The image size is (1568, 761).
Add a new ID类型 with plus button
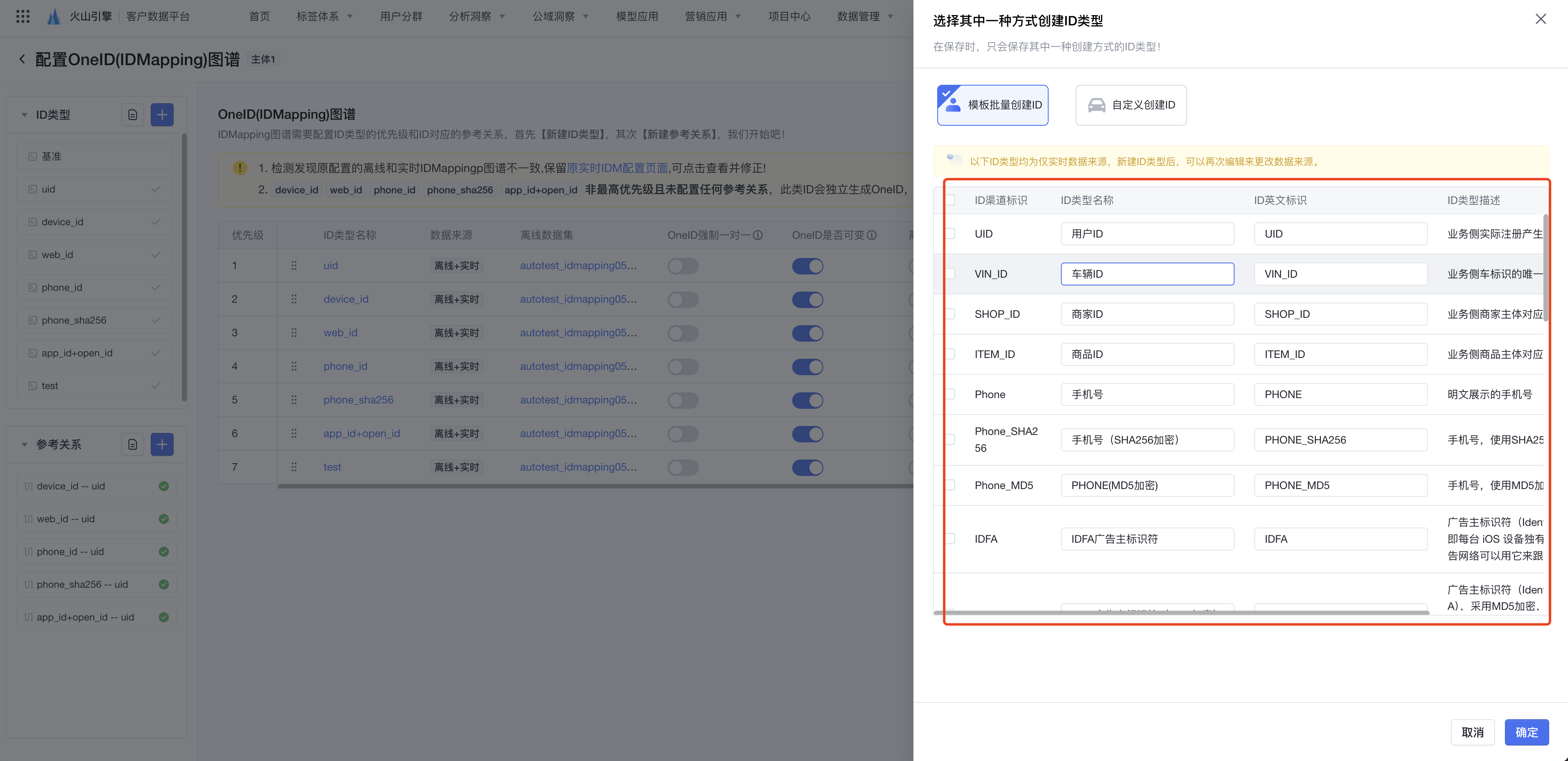(x=162, y=114)
